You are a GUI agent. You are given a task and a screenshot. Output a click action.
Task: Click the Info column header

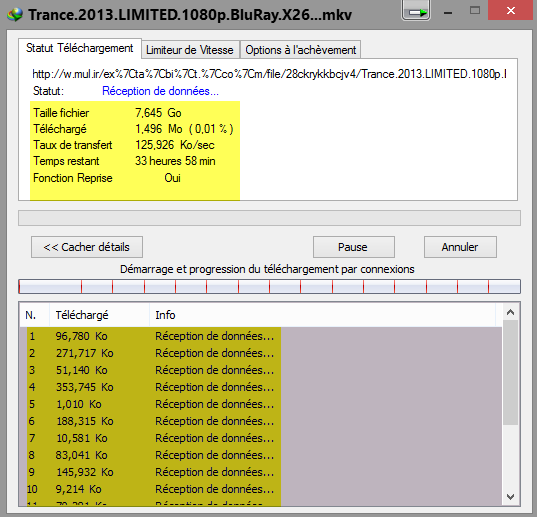tap(322, 315)
